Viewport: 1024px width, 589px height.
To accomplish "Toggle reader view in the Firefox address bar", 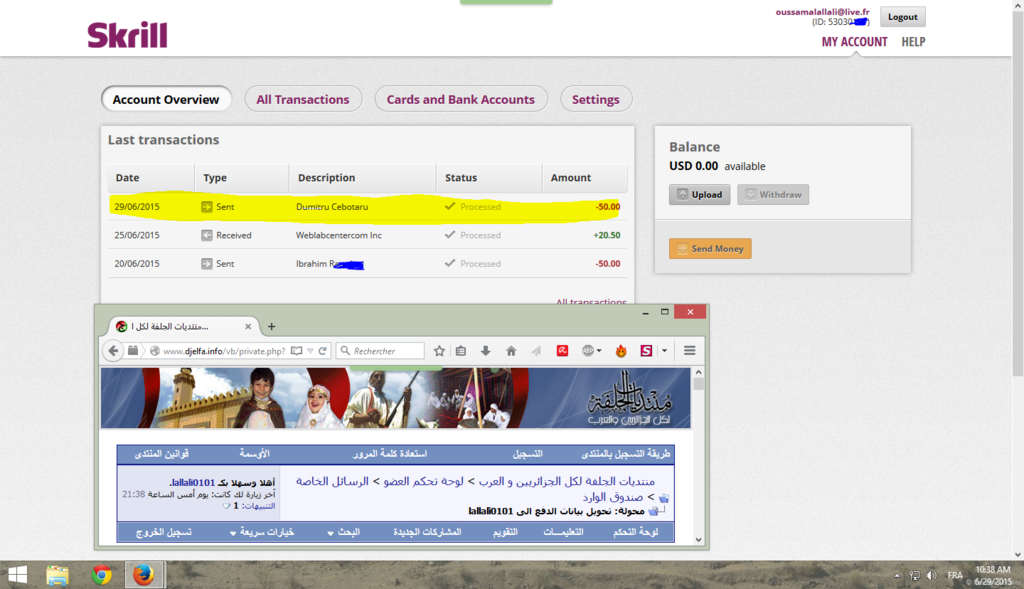I will click(296, 351).
